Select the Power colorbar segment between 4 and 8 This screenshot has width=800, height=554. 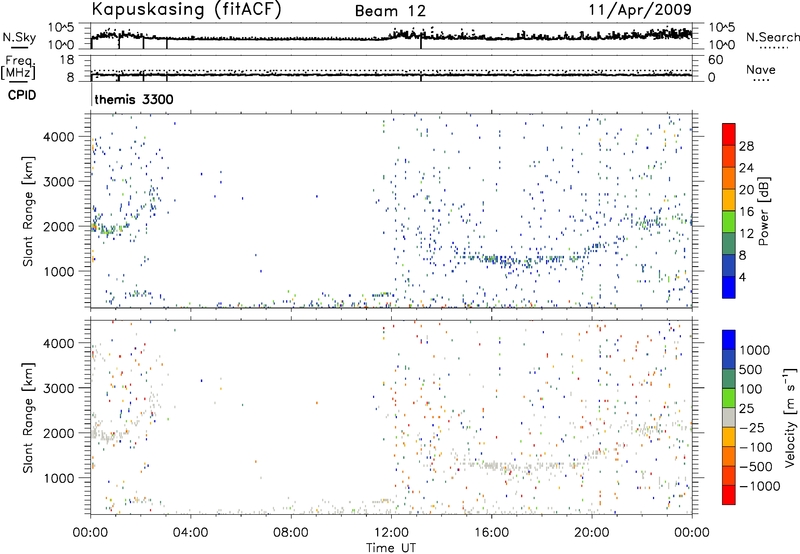pos(729,266)
